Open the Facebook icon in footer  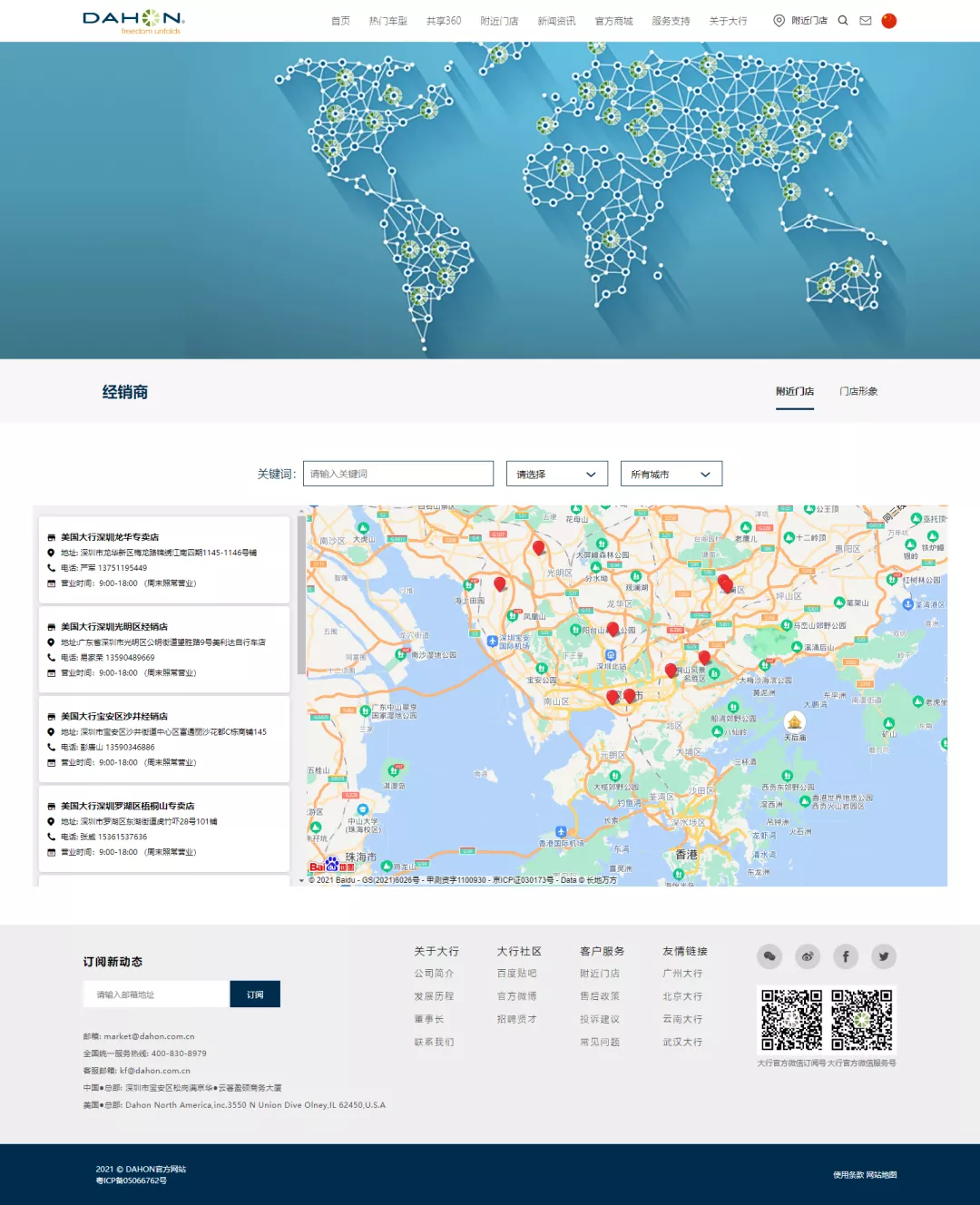(846, 955)
